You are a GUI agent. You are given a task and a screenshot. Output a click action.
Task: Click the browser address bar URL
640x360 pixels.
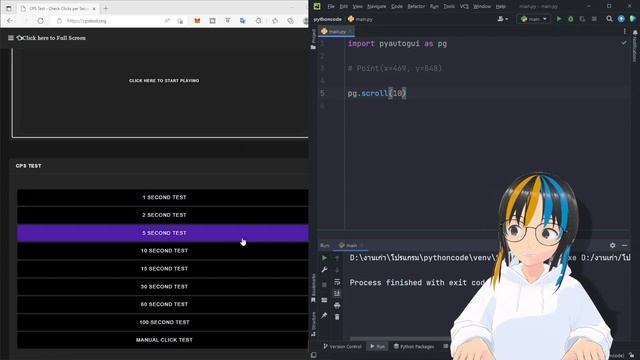(87, 21)
